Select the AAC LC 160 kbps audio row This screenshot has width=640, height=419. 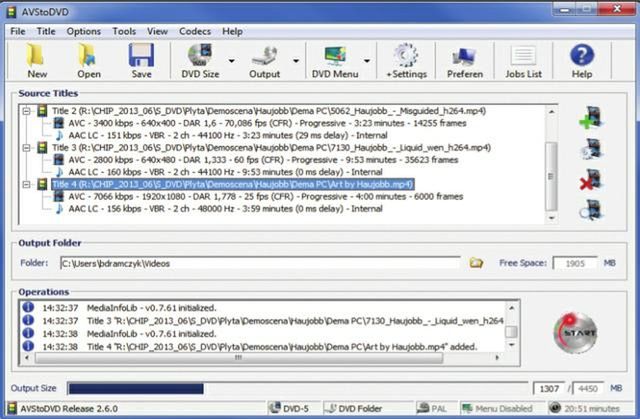coord(225,172)
